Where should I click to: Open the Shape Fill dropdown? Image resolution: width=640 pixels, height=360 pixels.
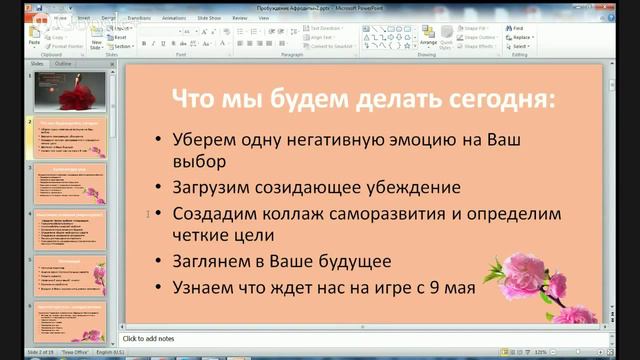[473, 28]
